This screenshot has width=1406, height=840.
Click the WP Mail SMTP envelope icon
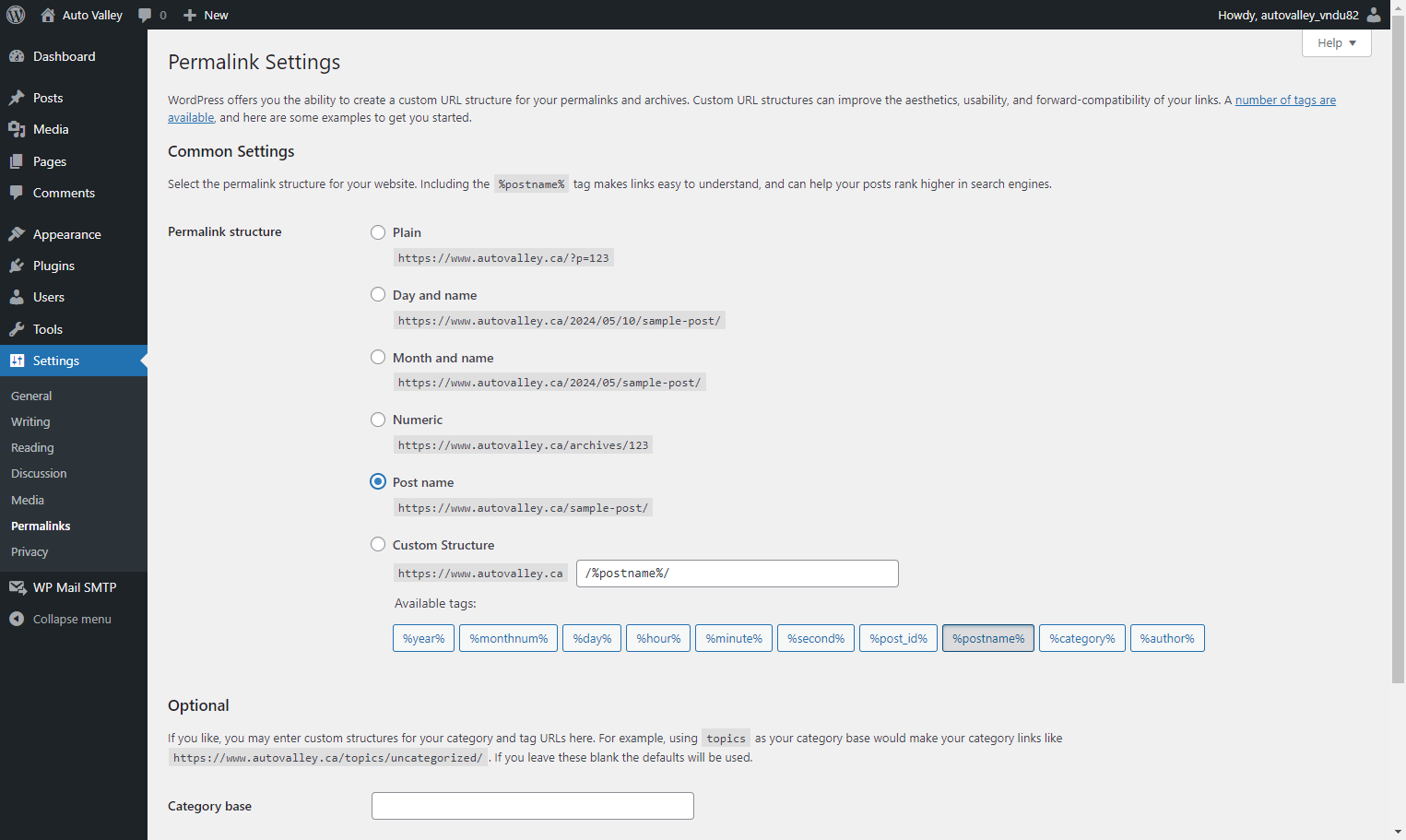tap(17, 587)
